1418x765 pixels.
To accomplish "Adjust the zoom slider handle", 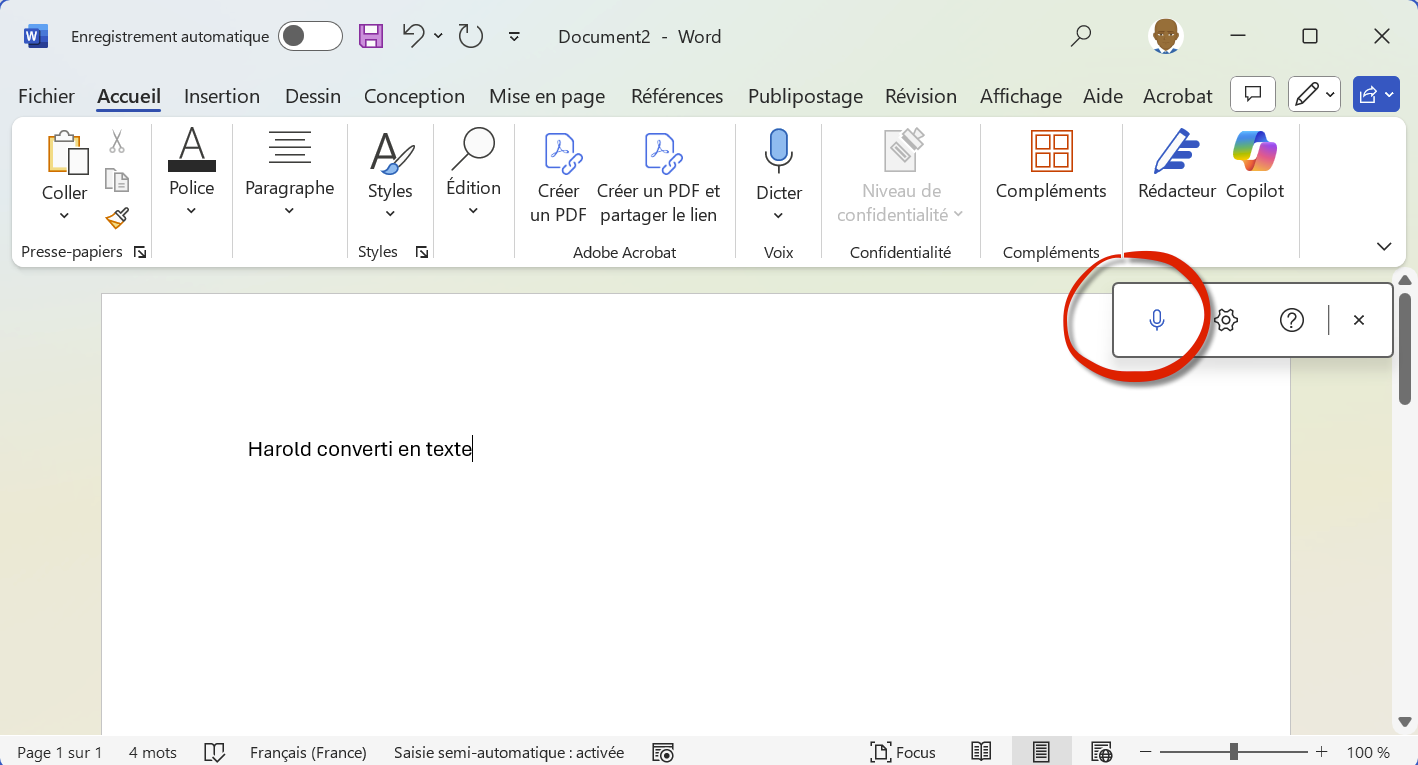I will [x=1234, y=752].
